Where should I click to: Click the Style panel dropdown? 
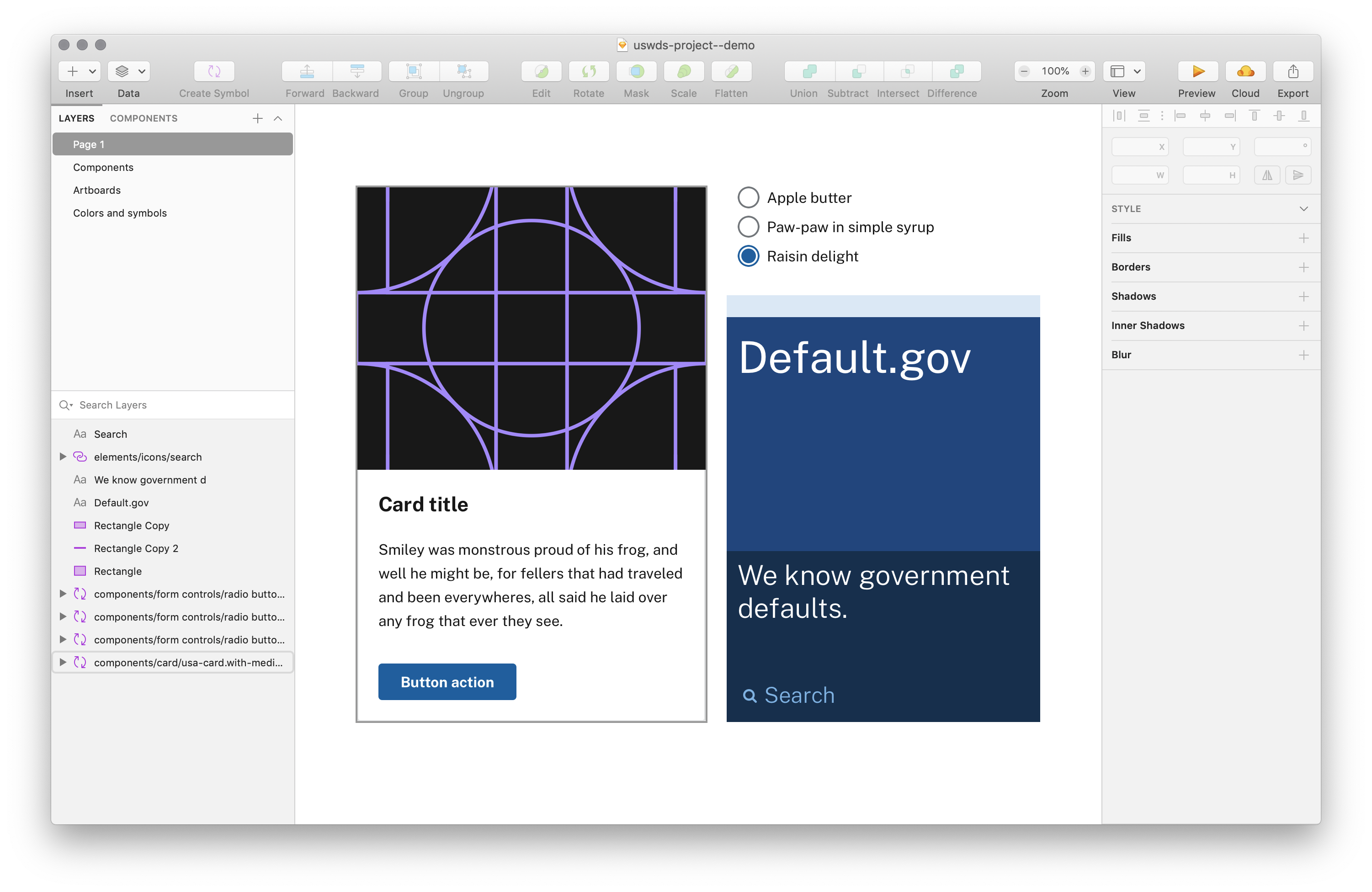[1304, 208]
